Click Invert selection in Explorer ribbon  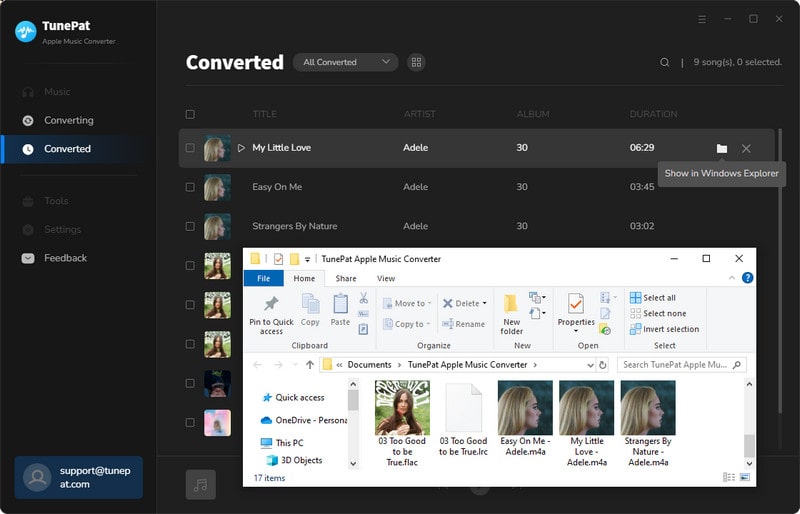pyautogui.click(x=664, y=329)
